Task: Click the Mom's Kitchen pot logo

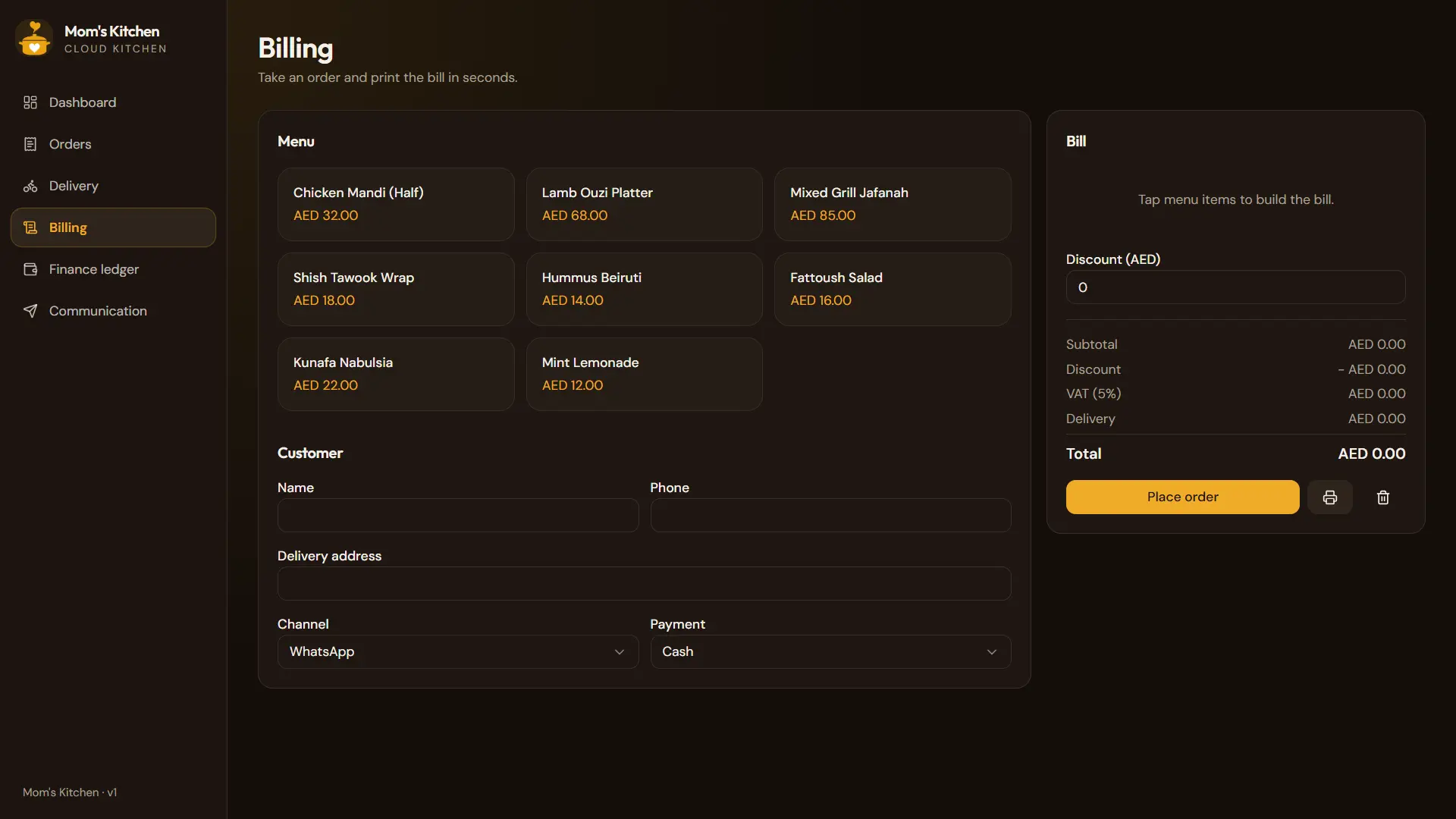Action: point(34,38)
